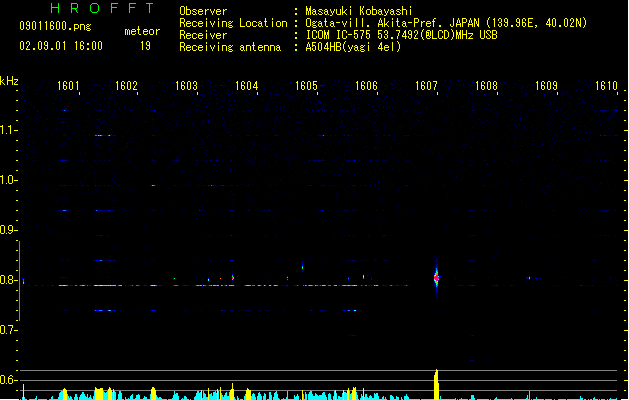629x400 pixels.
Task: Click the 0.9 kHz frequency label
Action: point(8,230)
